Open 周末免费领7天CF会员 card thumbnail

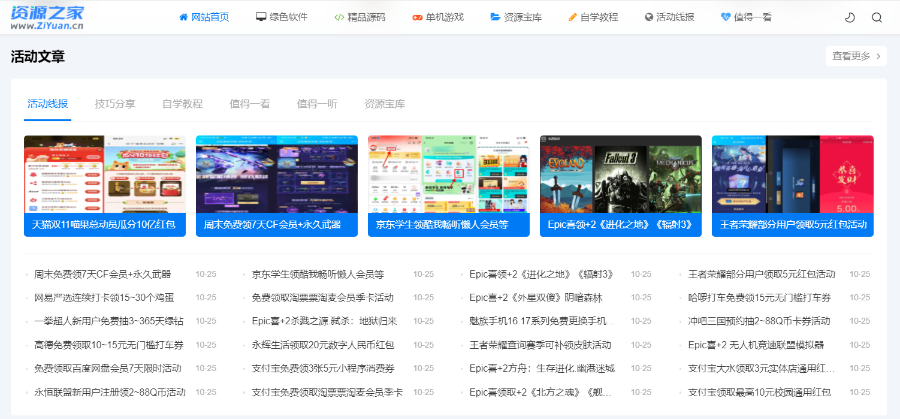tap(277, 174)
